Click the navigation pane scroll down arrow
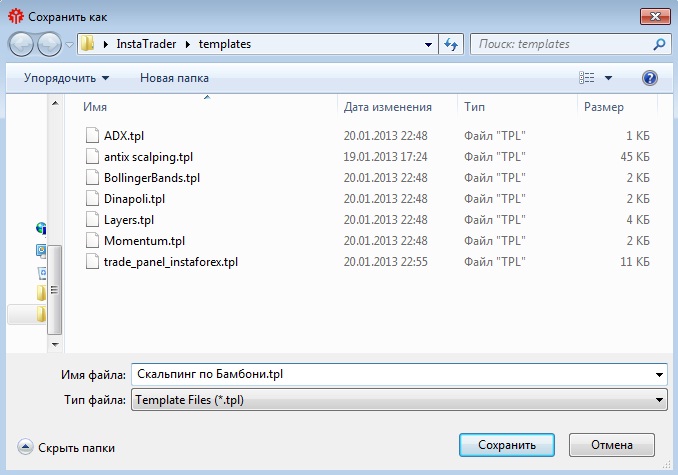 point(55,344)
